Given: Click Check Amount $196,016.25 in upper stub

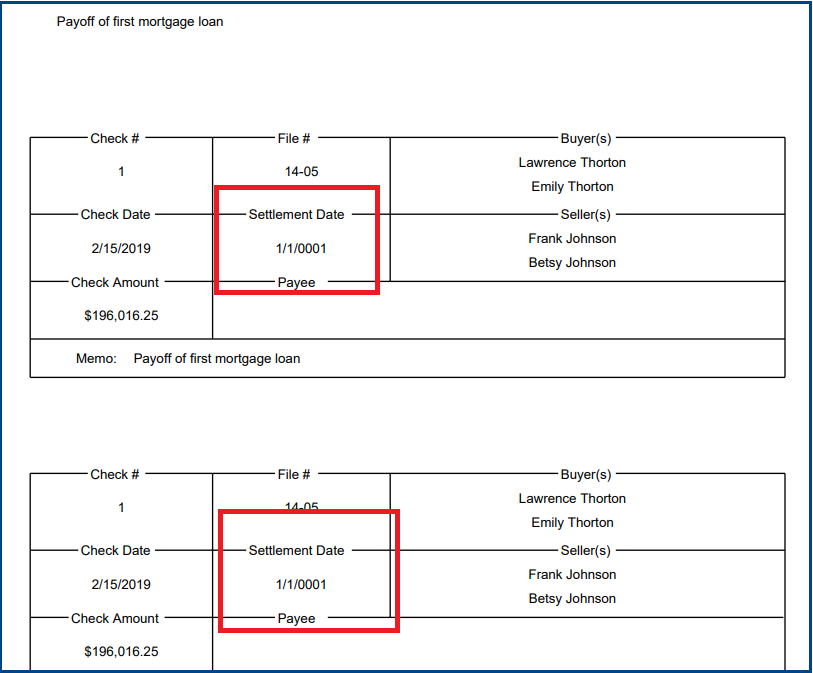Looking at the screenshot, I should pos(121,316).
